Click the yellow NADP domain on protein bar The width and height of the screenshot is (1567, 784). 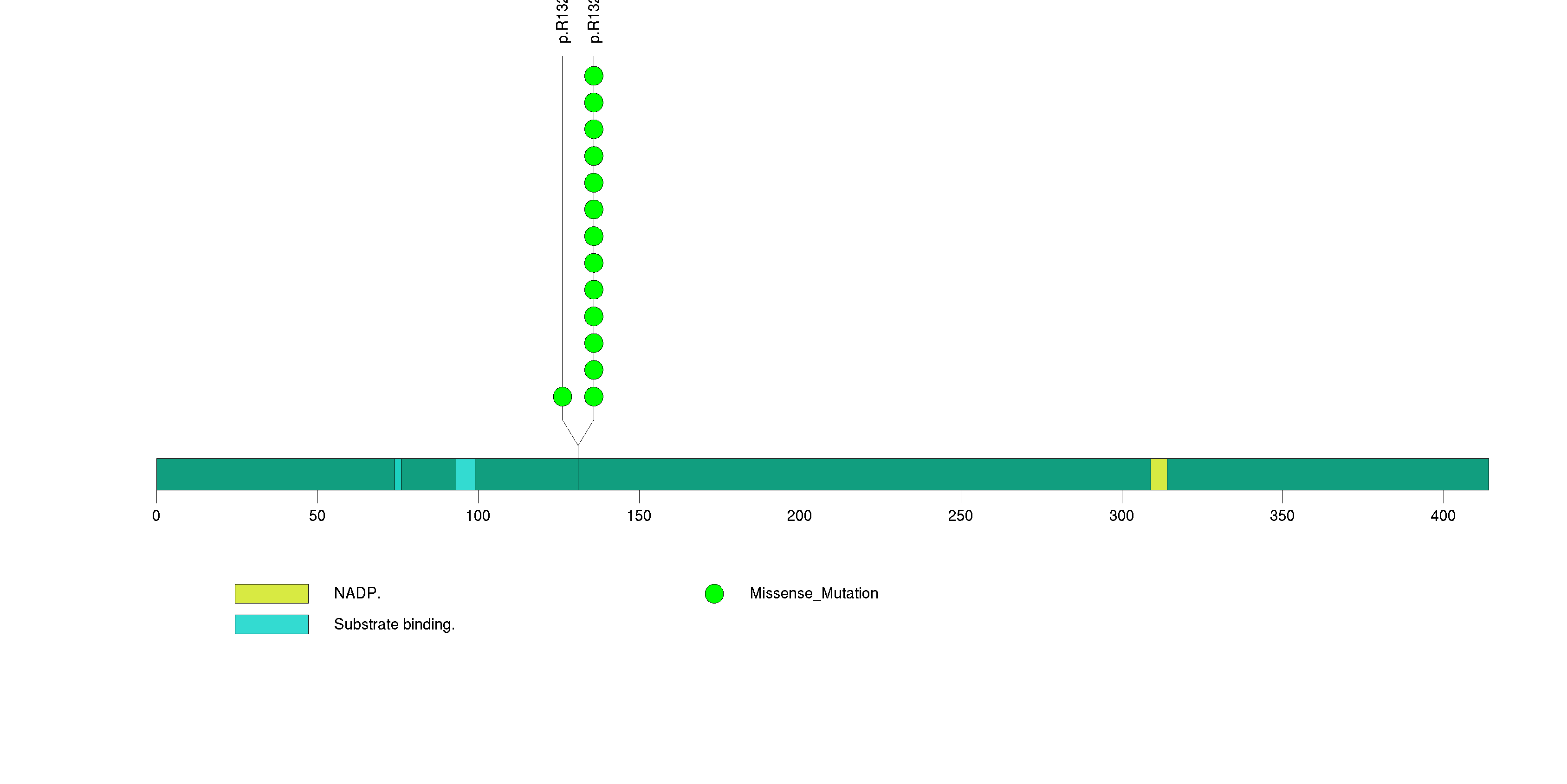pos(1158,474)
